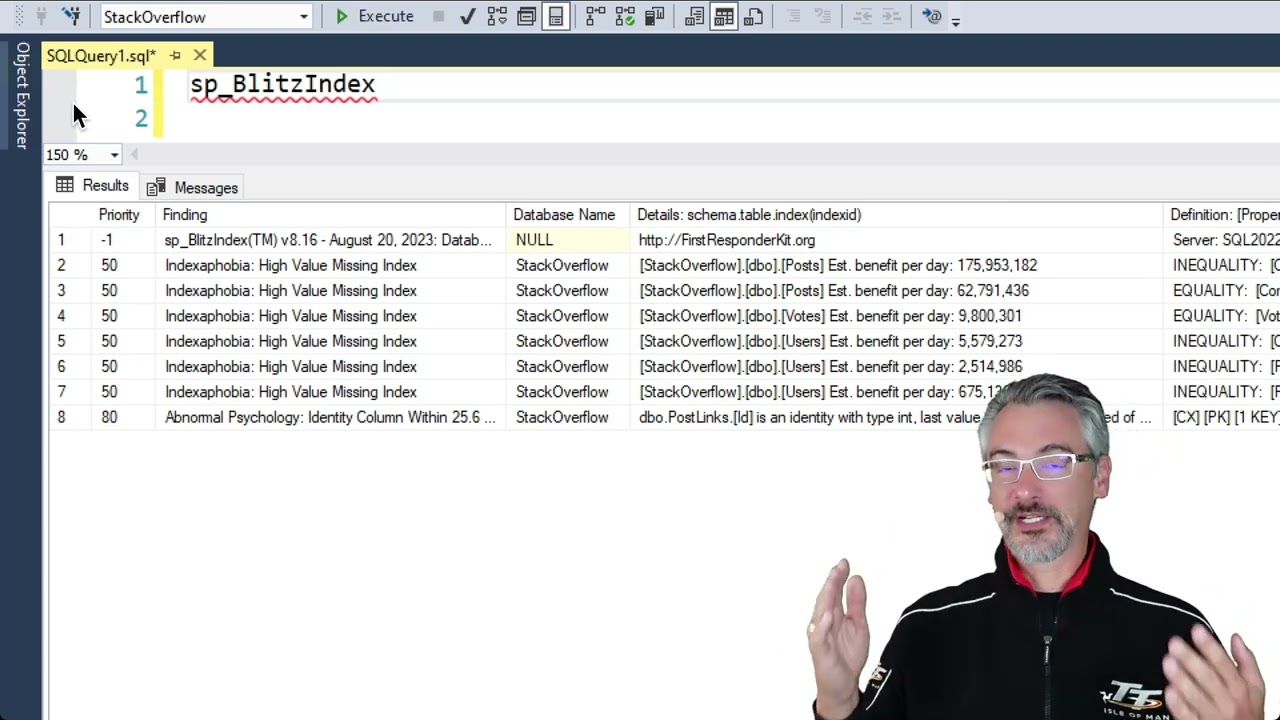The width and height of the screenshot is (1280, 720).
Task: Open the Query Options dialog icon
Action: (x=526, y=16)
